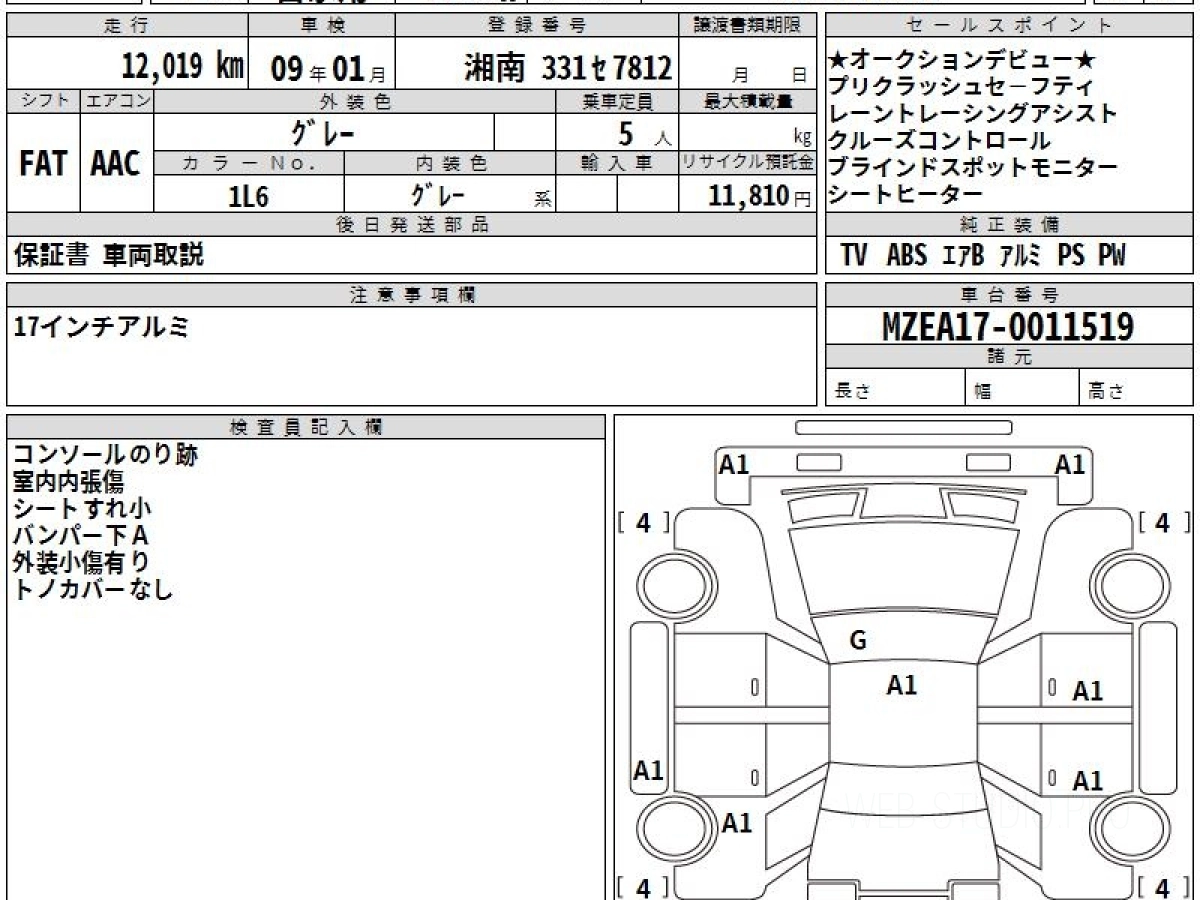Click the 車台番号 header
The height and width of the screenshot is (900, 1200).
coord(1008,294)
